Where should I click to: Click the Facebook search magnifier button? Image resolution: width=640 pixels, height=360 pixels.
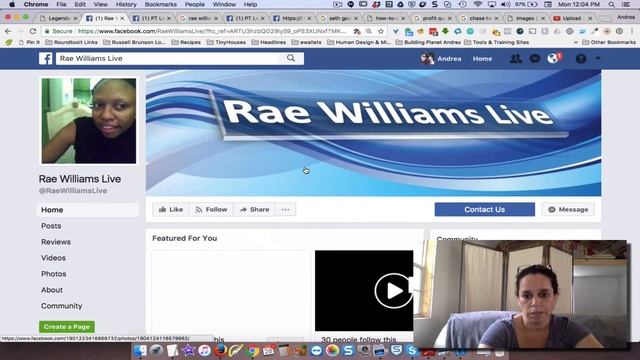pos(291,58)
